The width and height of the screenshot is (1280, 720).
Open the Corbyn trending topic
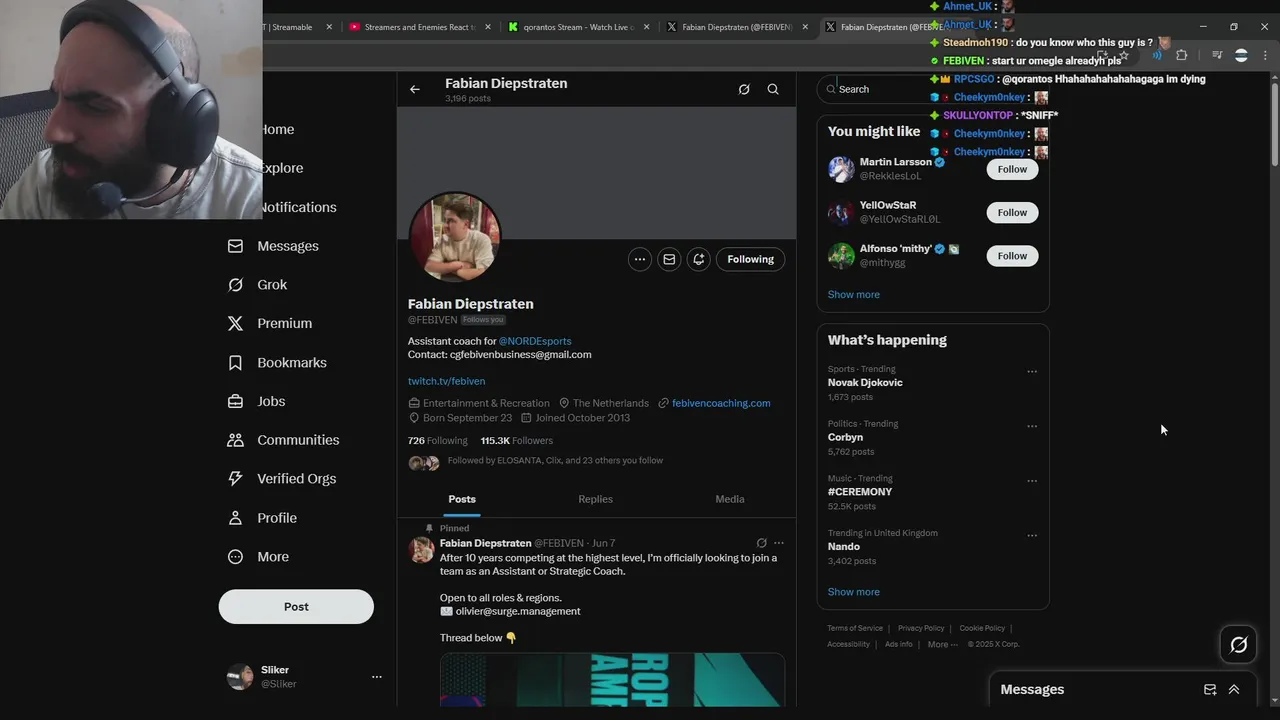pyautogui.click(x=845, y=437)
